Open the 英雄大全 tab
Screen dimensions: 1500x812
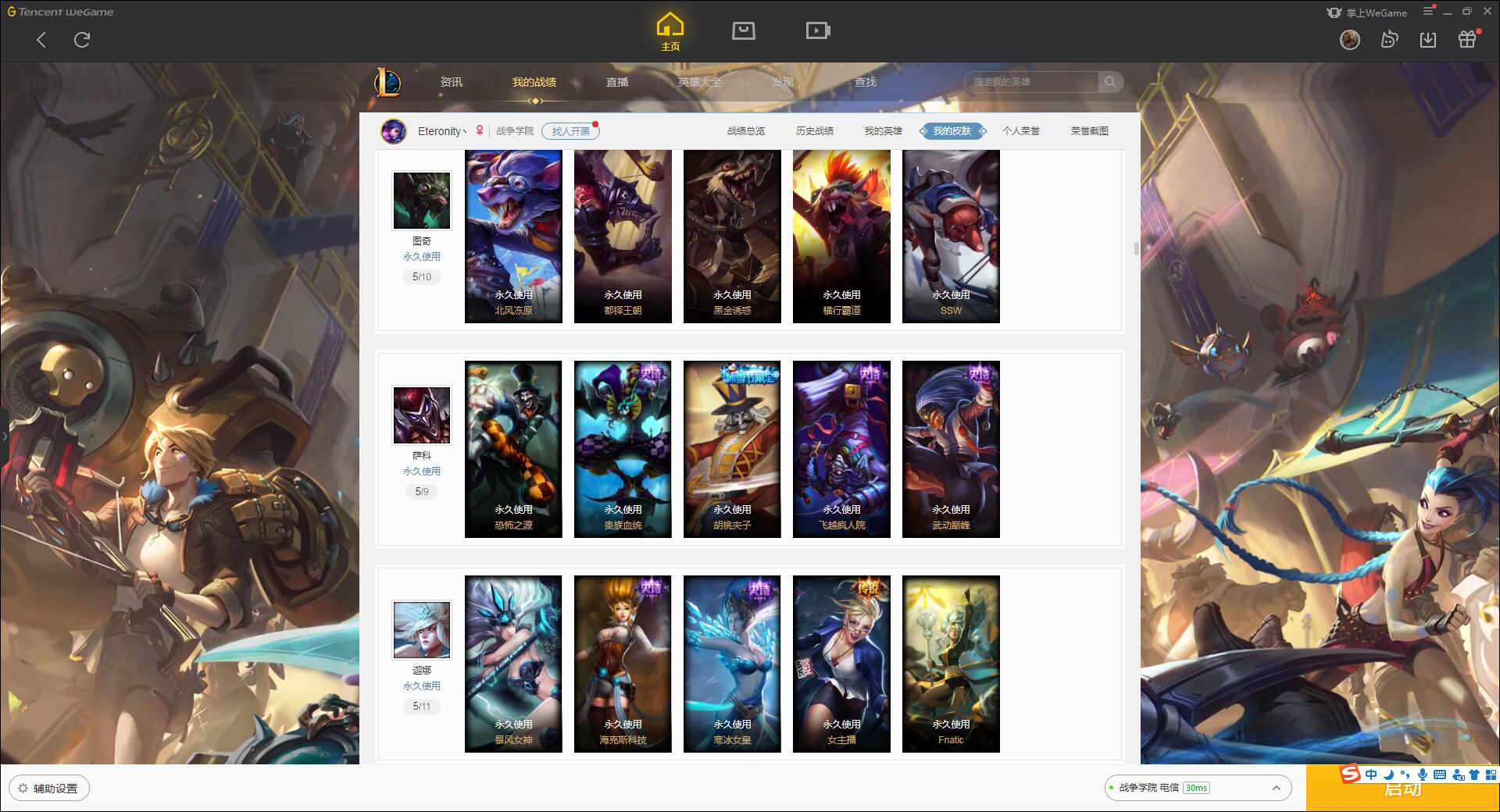(x=700, y=82)
